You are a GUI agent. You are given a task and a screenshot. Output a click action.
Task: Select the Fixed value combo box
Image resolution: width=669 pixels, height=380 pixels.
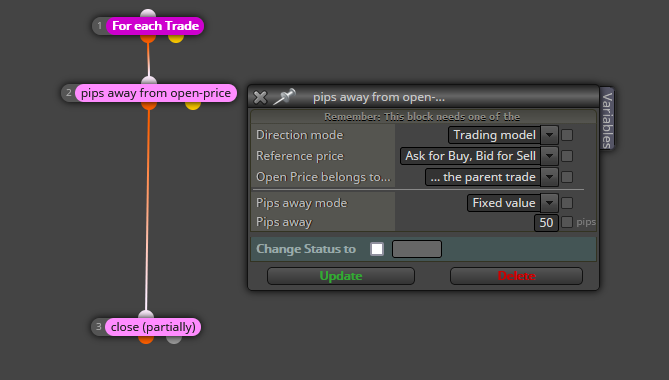point(504,203)
